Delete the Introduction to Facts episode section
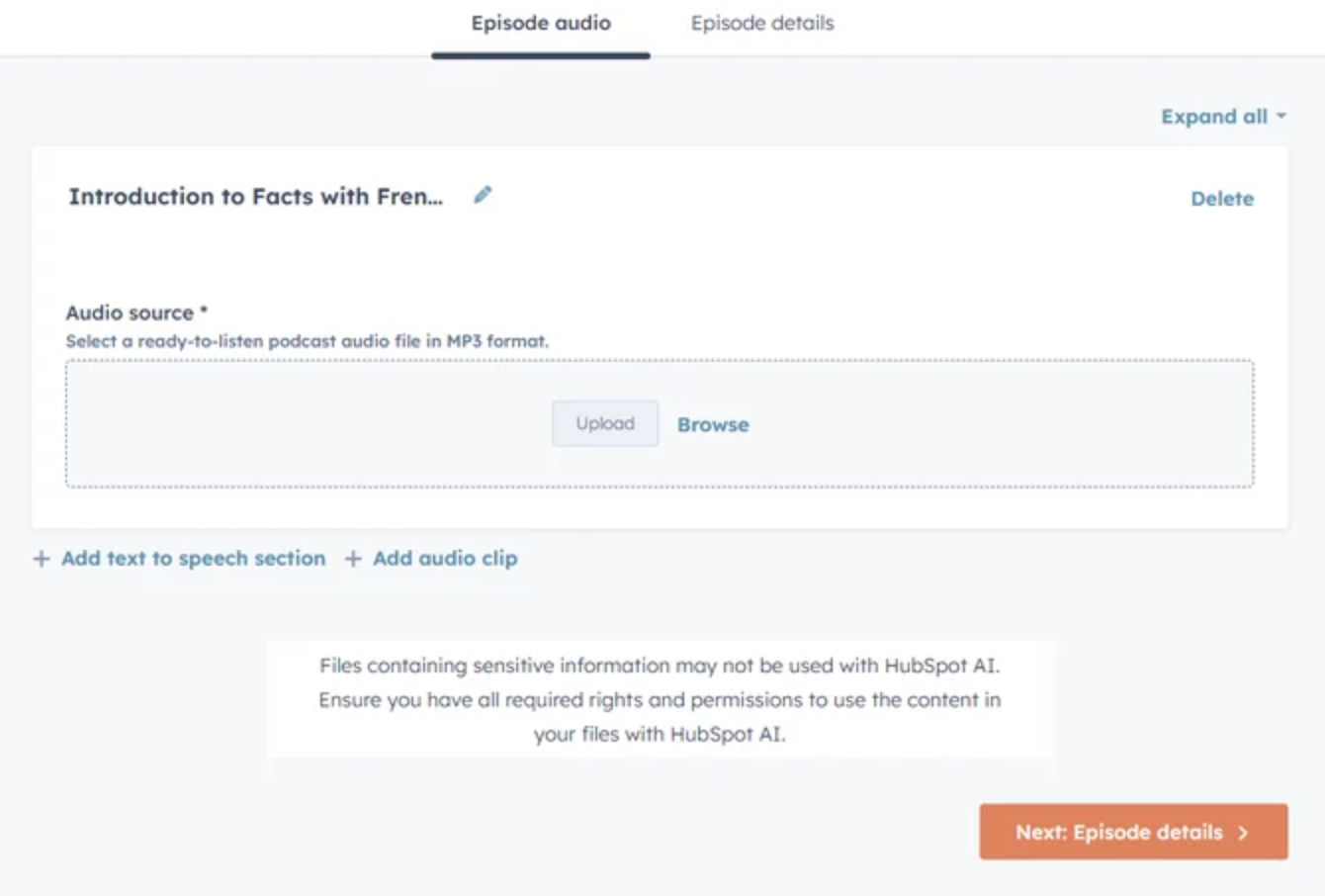 (x=1222, y=198)
